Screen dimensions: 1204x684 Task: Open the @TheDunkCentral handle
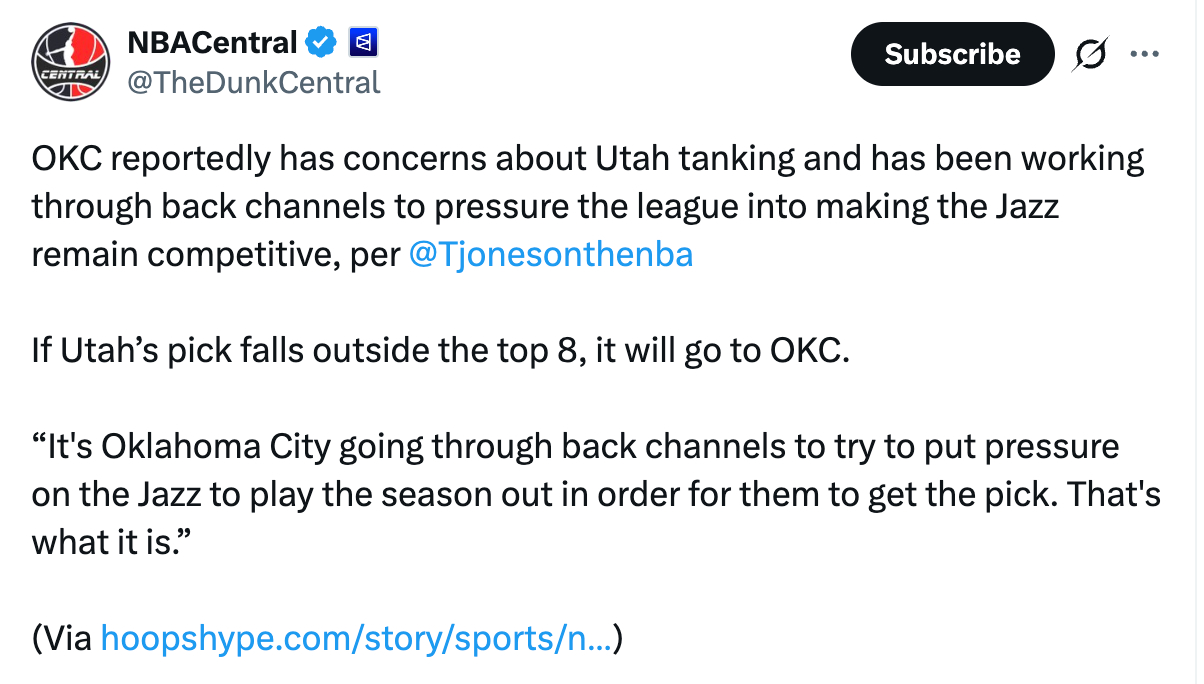click(254, 82)
